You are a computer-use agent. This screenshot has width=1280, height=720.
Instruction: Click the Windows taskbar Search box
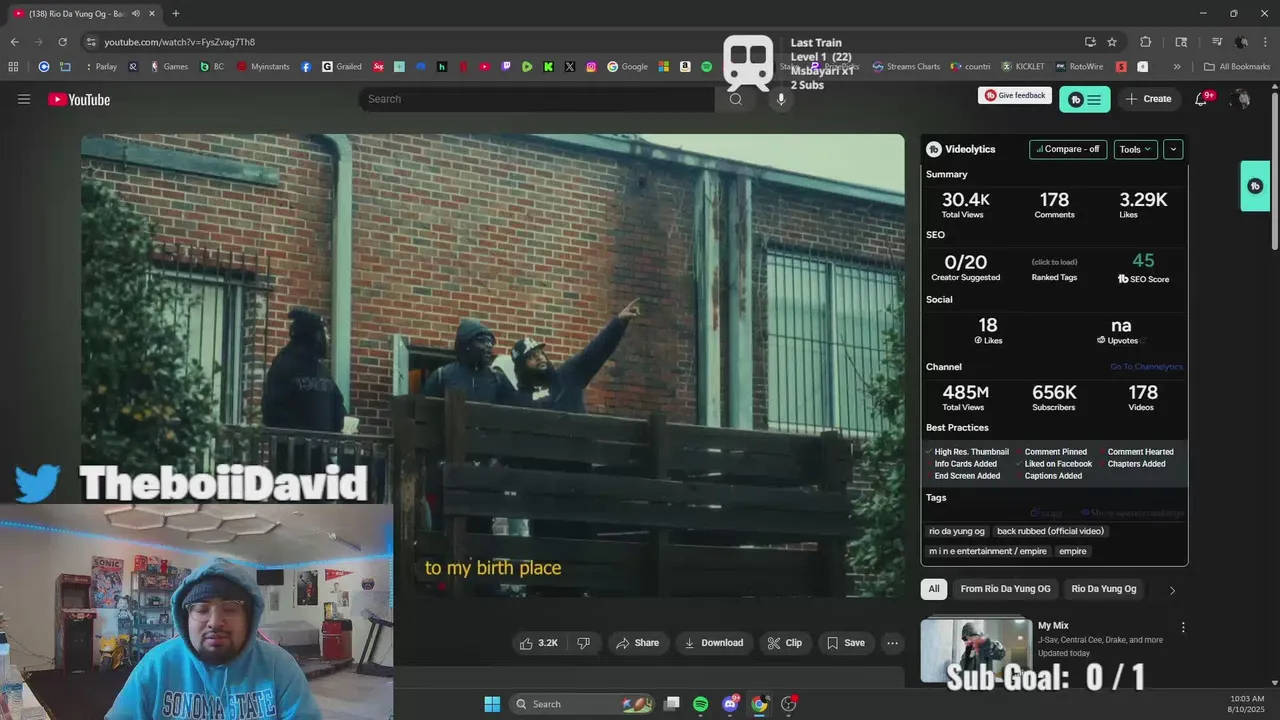580,704
